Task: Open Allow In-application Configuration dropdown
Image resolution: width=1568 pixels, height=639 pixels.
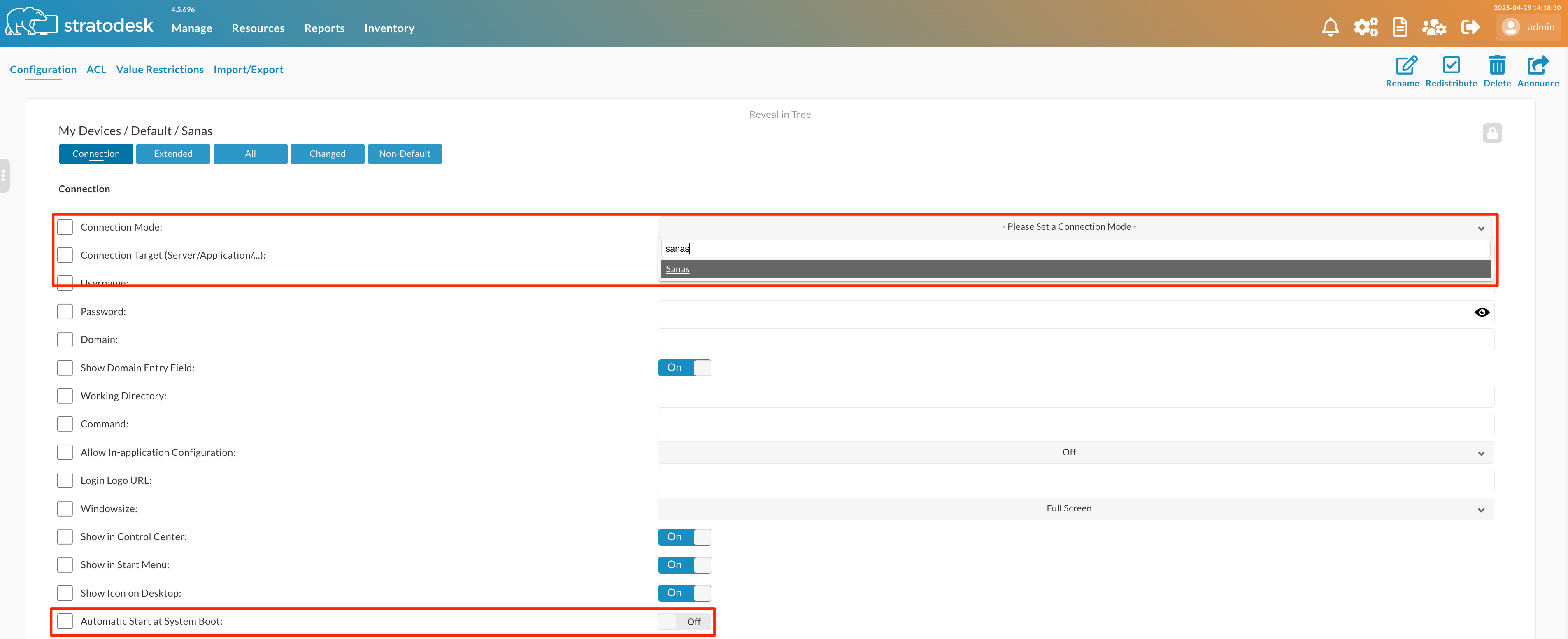Action: click(1075, 452)
